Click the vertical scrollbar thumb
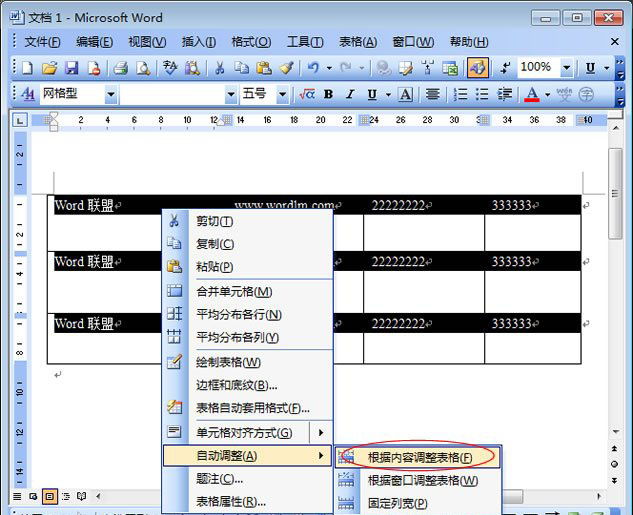This screenshot has height=515, width=633. 615,193
